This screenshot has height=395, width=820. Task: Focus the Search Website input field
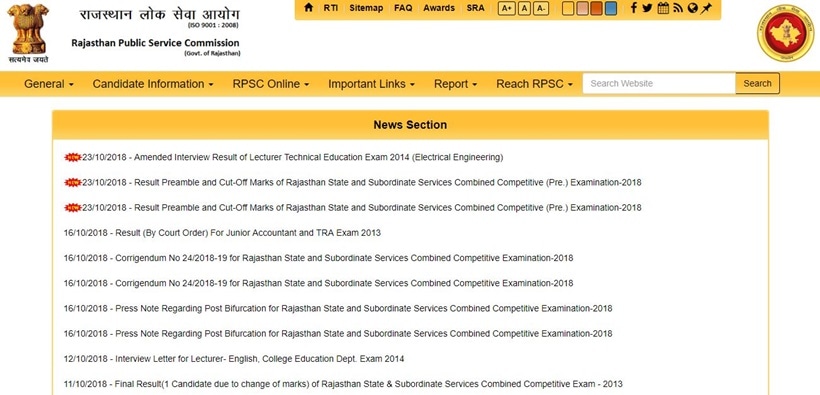[659, 83]
